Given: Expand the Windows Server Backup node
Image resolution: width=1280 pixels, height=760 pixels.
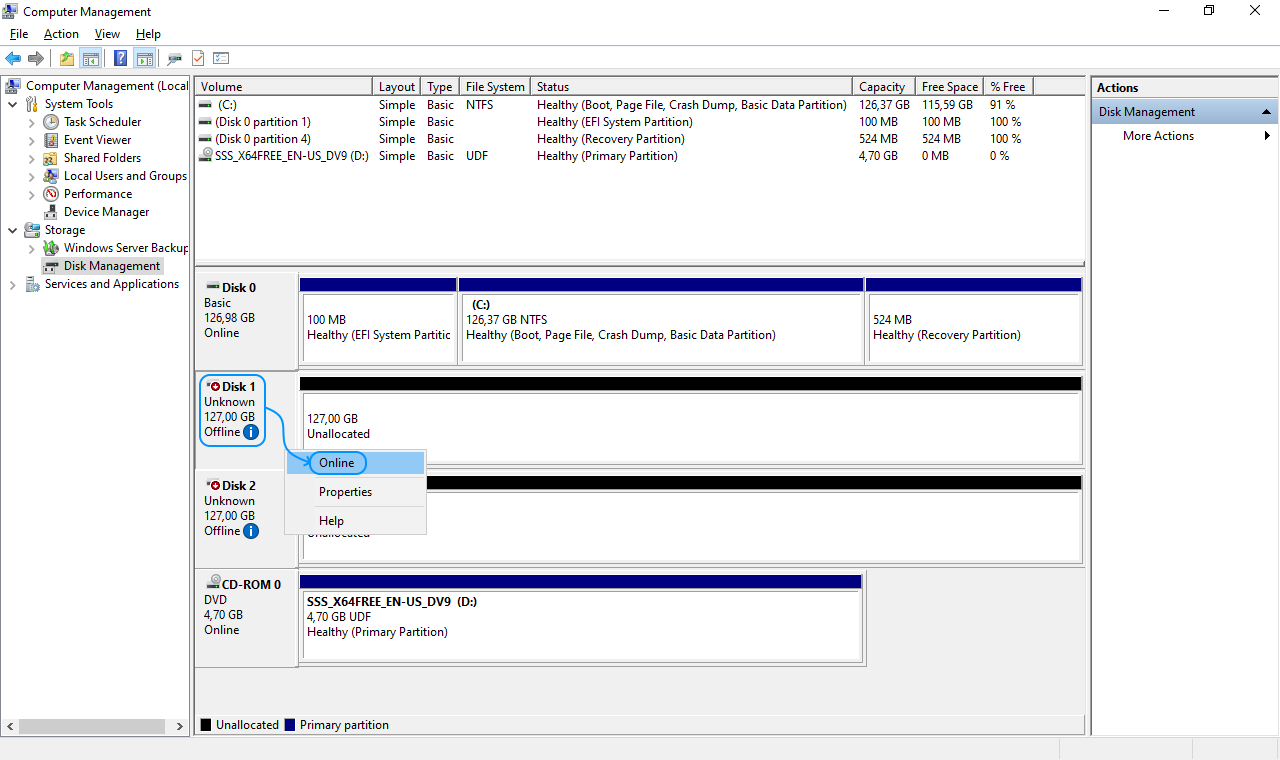Looking at the screenshot, I should [32, 248].
